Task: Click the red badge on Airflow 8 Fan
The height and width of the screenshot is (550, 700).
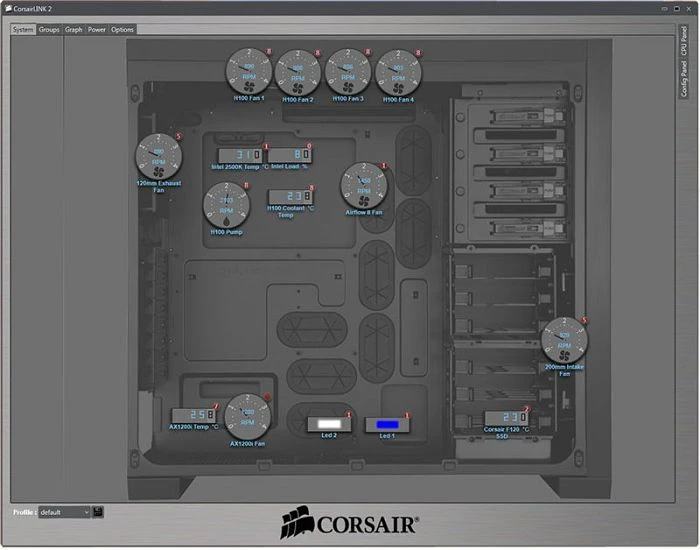Action: pos(383,166)
